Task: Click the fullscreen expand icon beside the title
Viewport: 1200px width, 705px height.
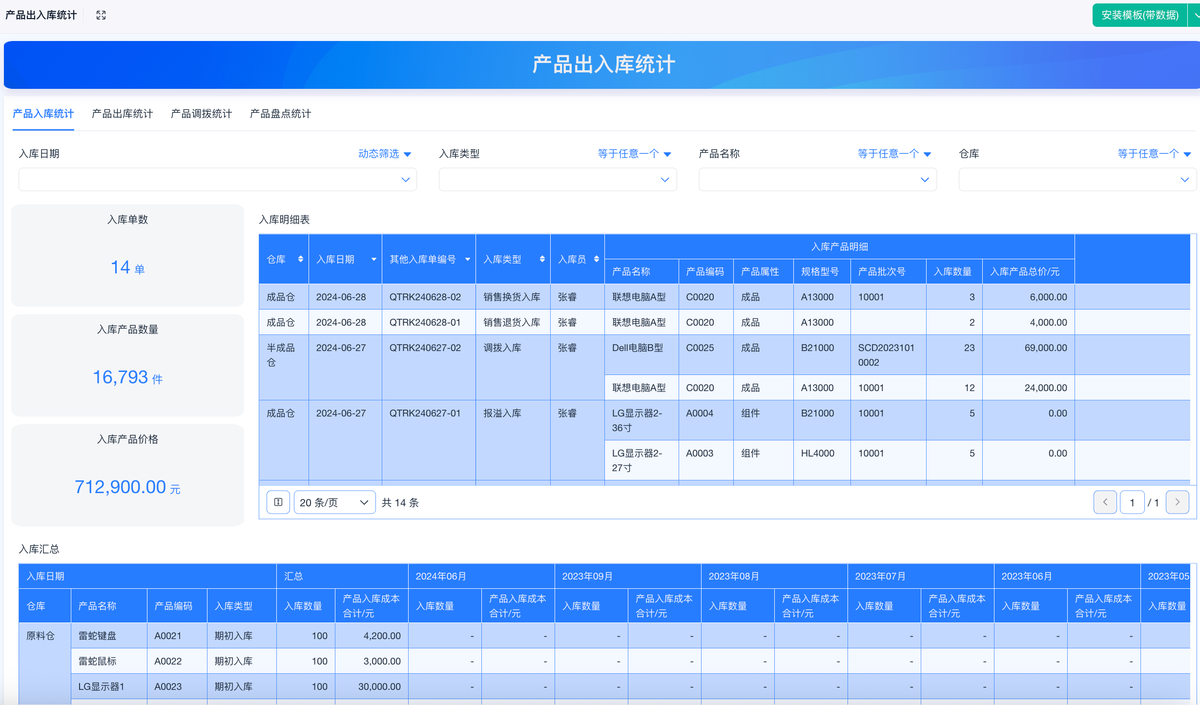Action: [x=101, y=15]
